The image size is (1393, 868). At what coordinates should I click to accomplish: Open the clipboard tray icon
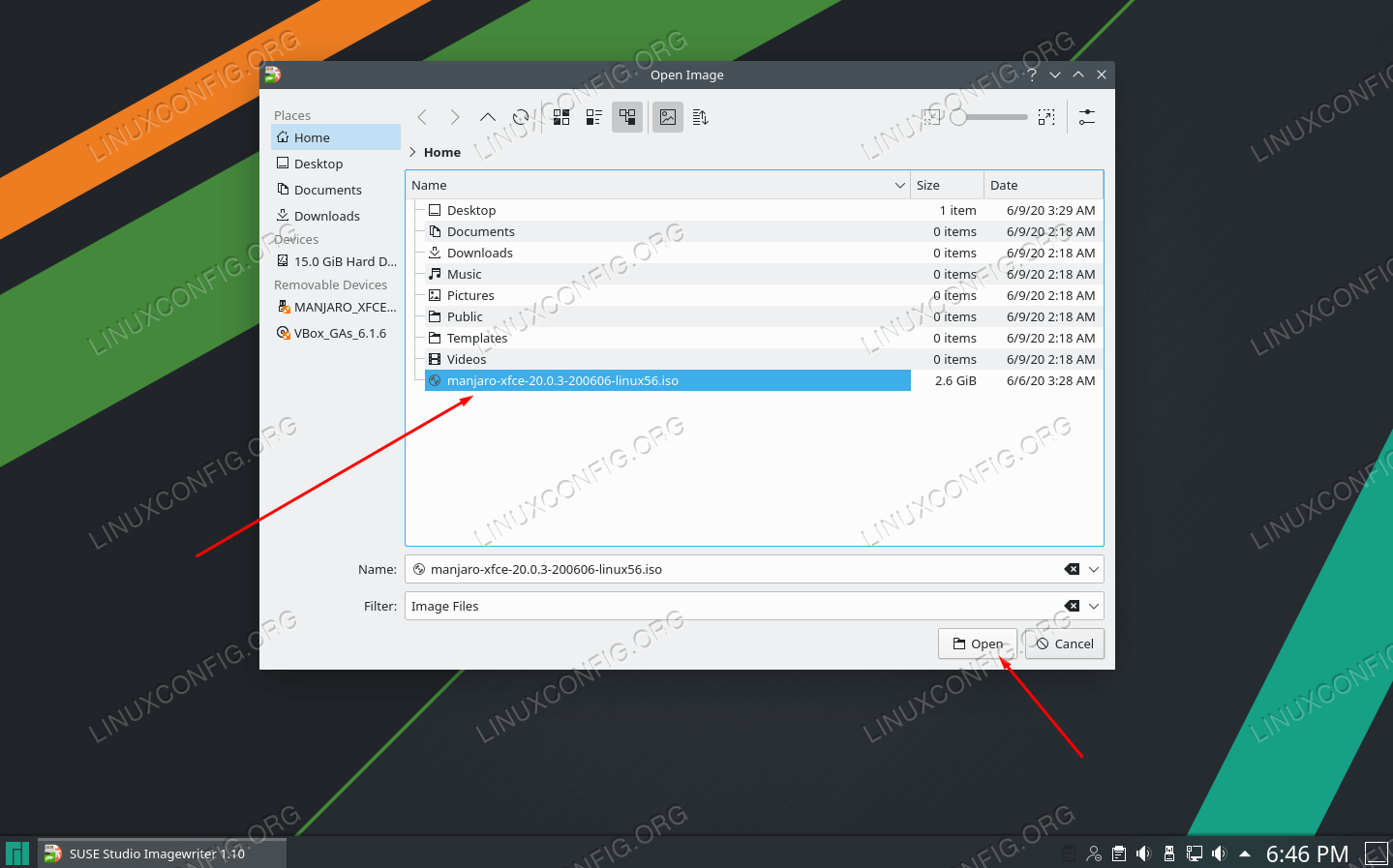coord(1119,853)
